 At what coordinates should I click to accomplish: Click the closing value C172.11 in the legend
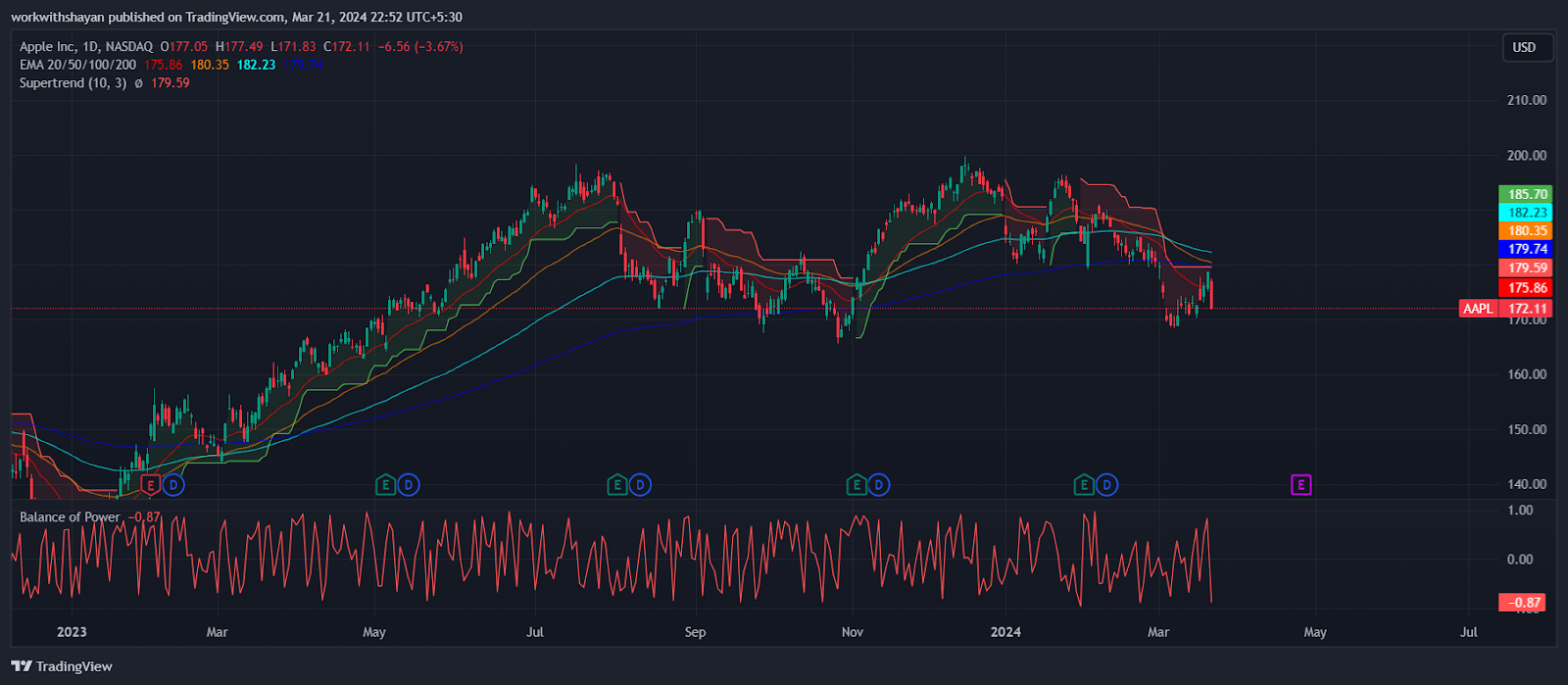click(x=348, y=46)
